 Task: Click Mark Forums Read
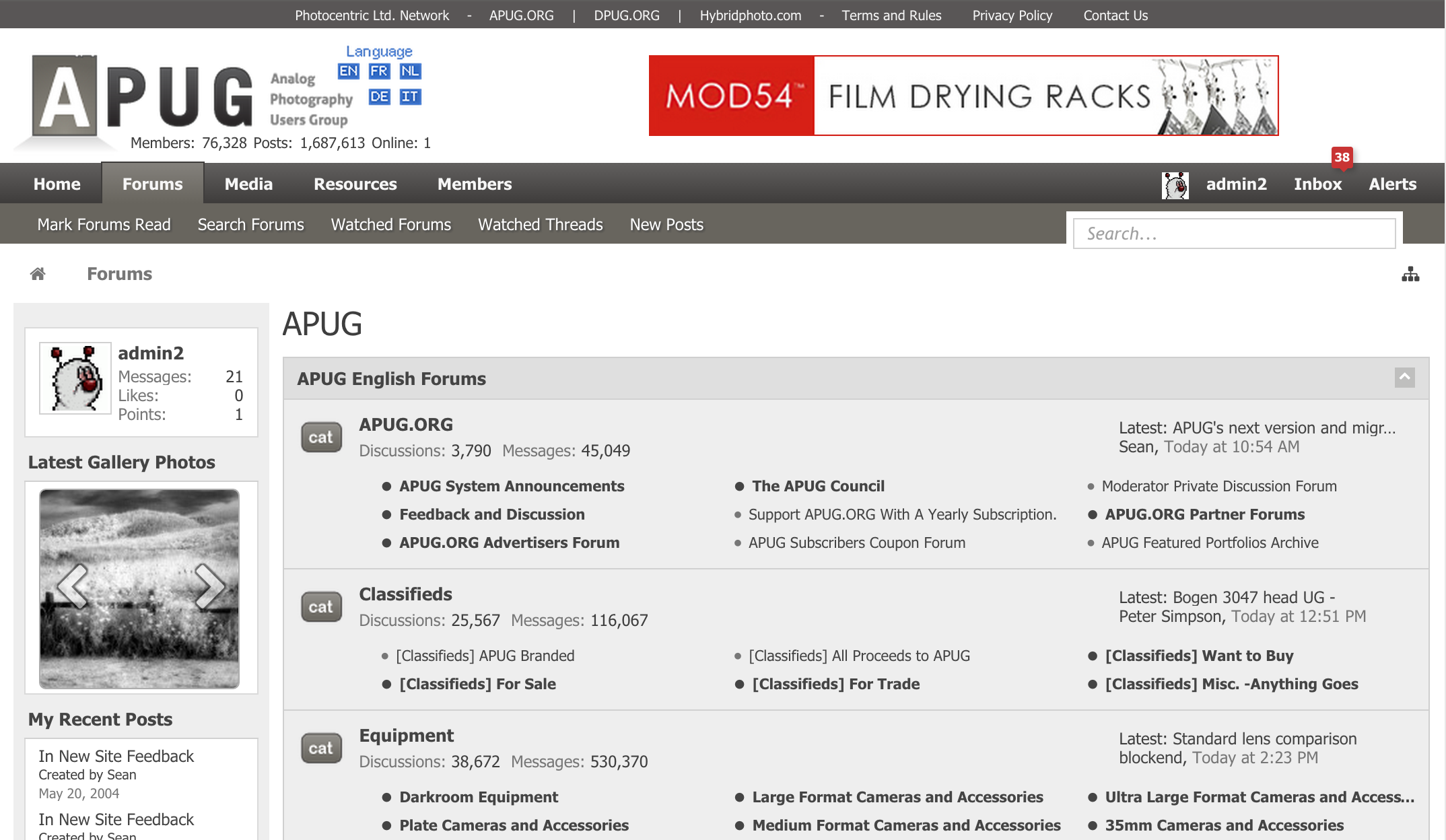tap(104, 225)
